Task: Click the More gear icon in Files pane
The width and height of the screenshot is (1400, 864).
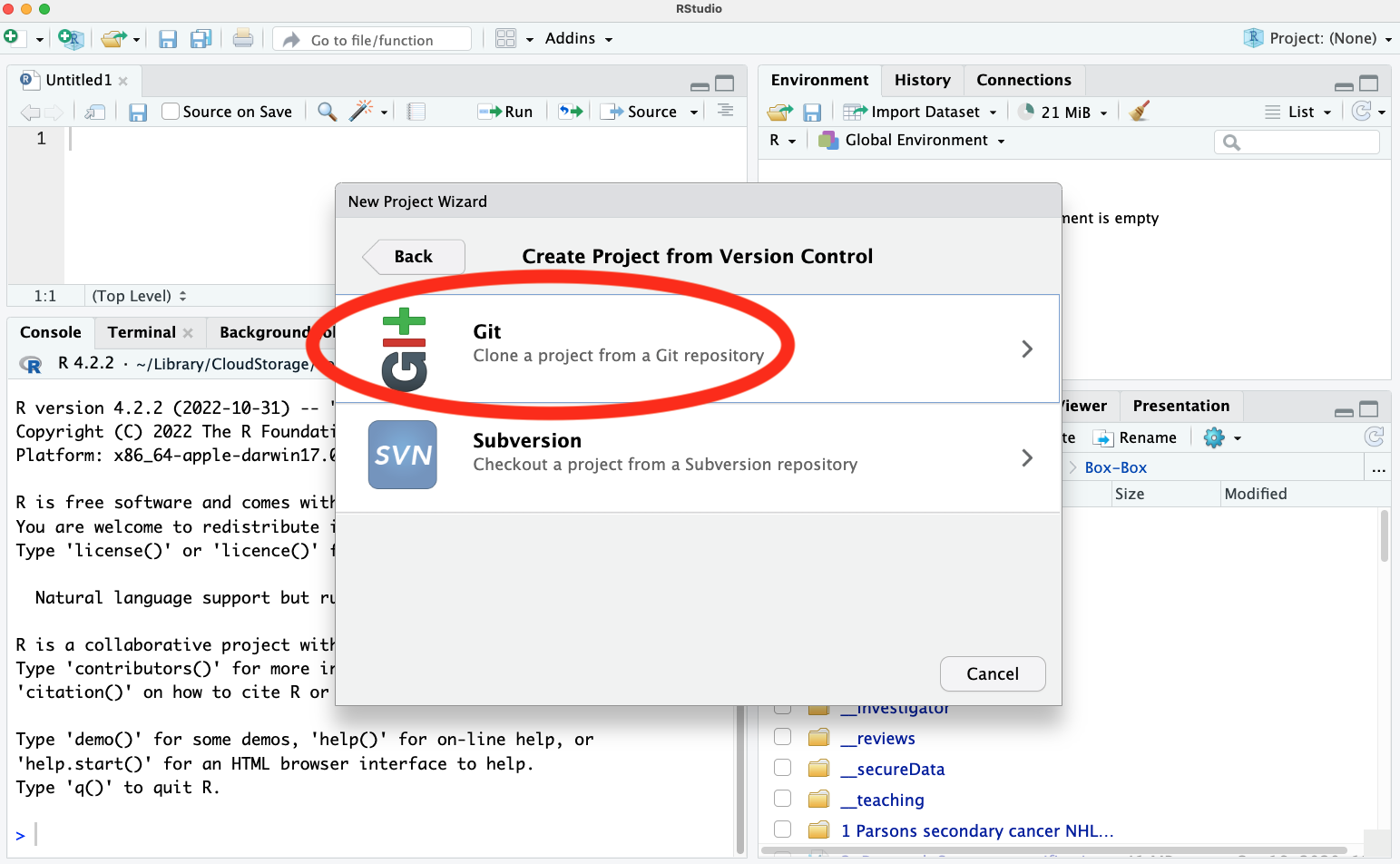Action: click(x=1214, y=437)
